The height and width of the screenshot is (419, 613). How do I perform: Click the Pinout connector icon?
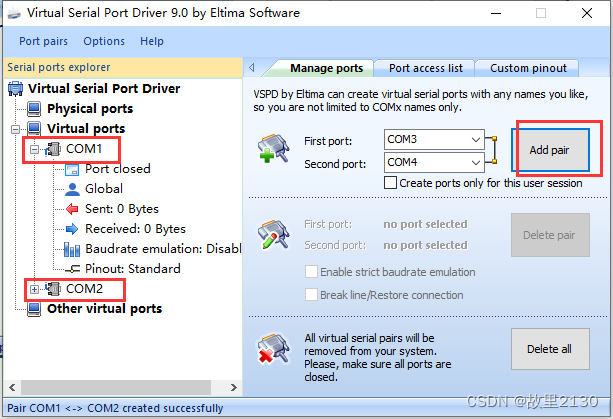click(72, 269)
